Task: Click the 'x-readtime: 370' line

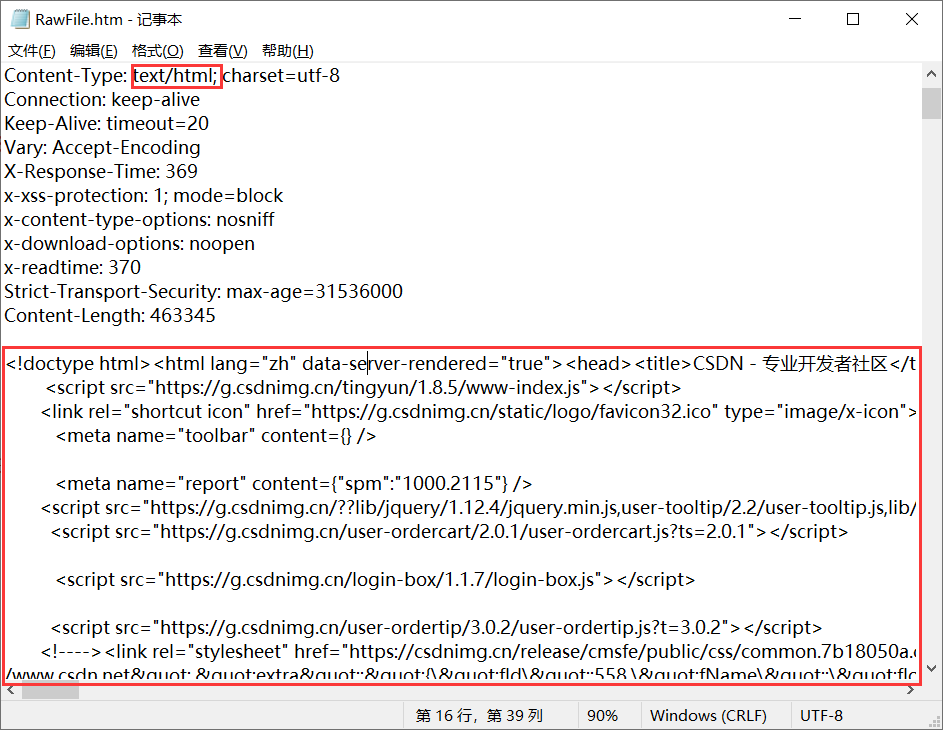Action: point(73,268)
